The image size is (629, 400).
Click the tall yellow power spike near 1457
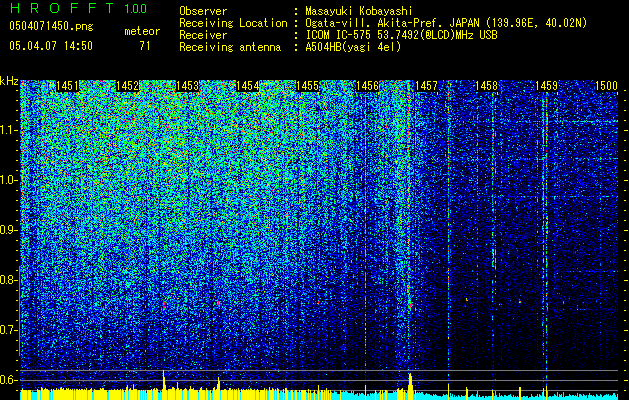[410, 386]
